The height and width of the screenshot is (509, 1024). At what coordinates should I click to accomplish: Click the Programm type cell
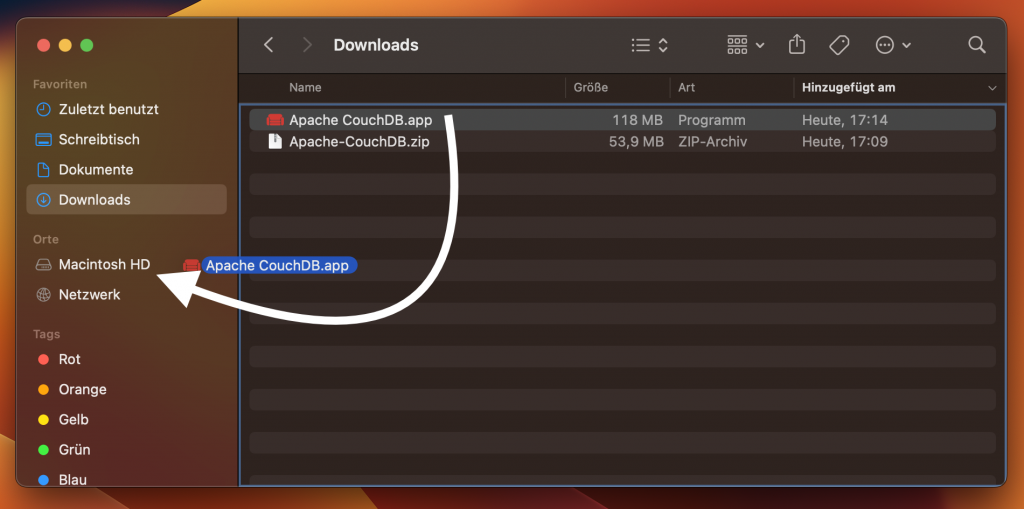(x=712, y=120)
